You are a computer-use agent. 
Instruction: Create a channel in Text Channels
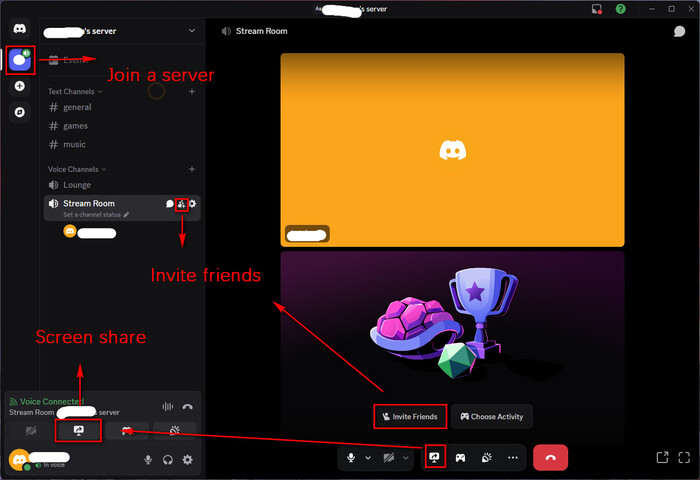pos(192,92)
